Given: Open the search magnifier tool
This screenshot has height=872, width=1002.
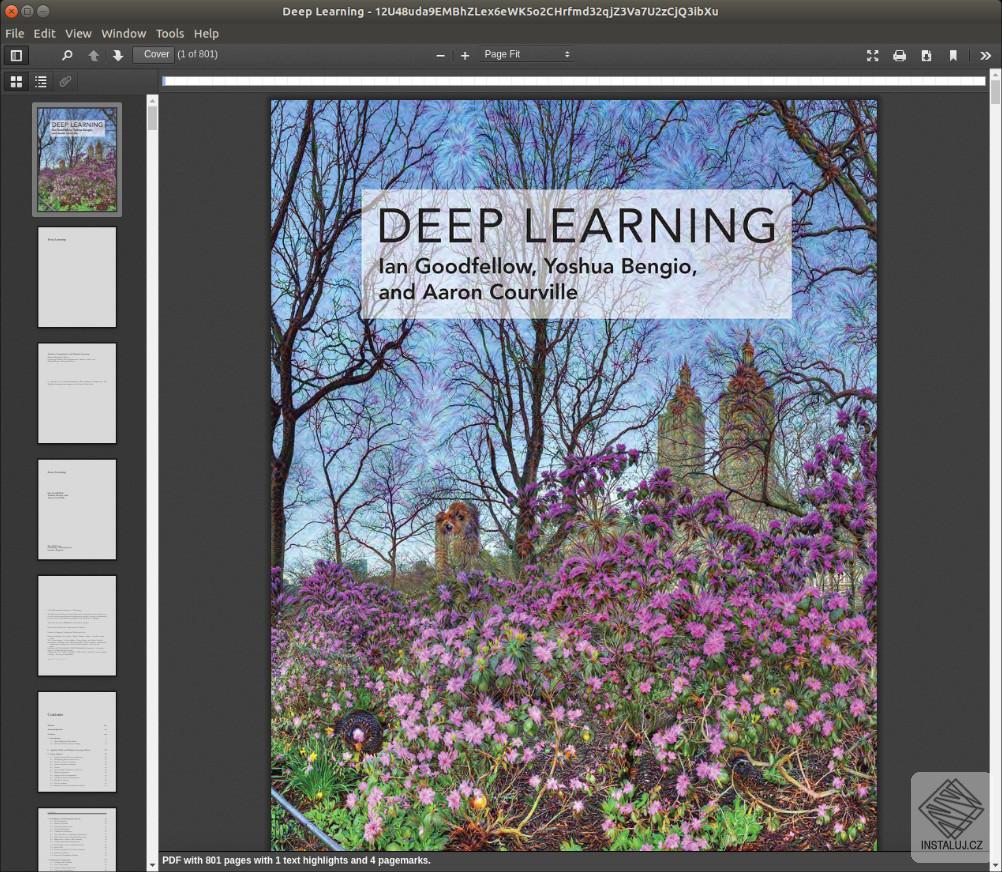Looking at the screenshot, I should click(x=67, y=55).
